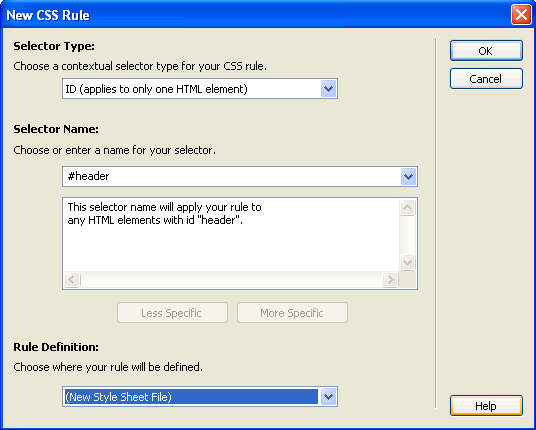Cancel the new CSS rule

coord(486,79)
